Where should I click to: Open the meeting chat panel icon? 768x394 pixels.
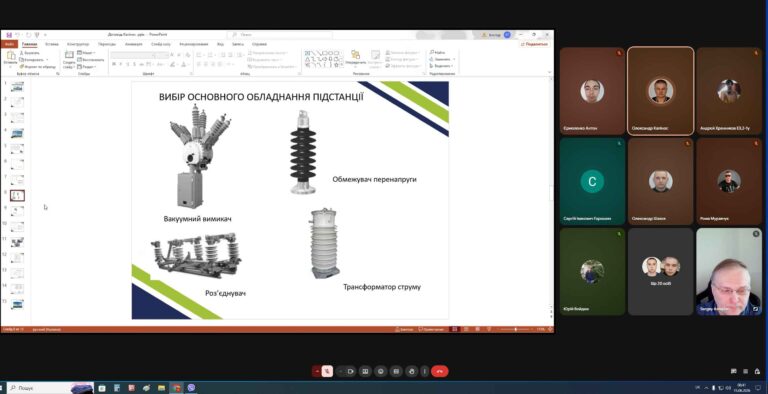(734, 371)
